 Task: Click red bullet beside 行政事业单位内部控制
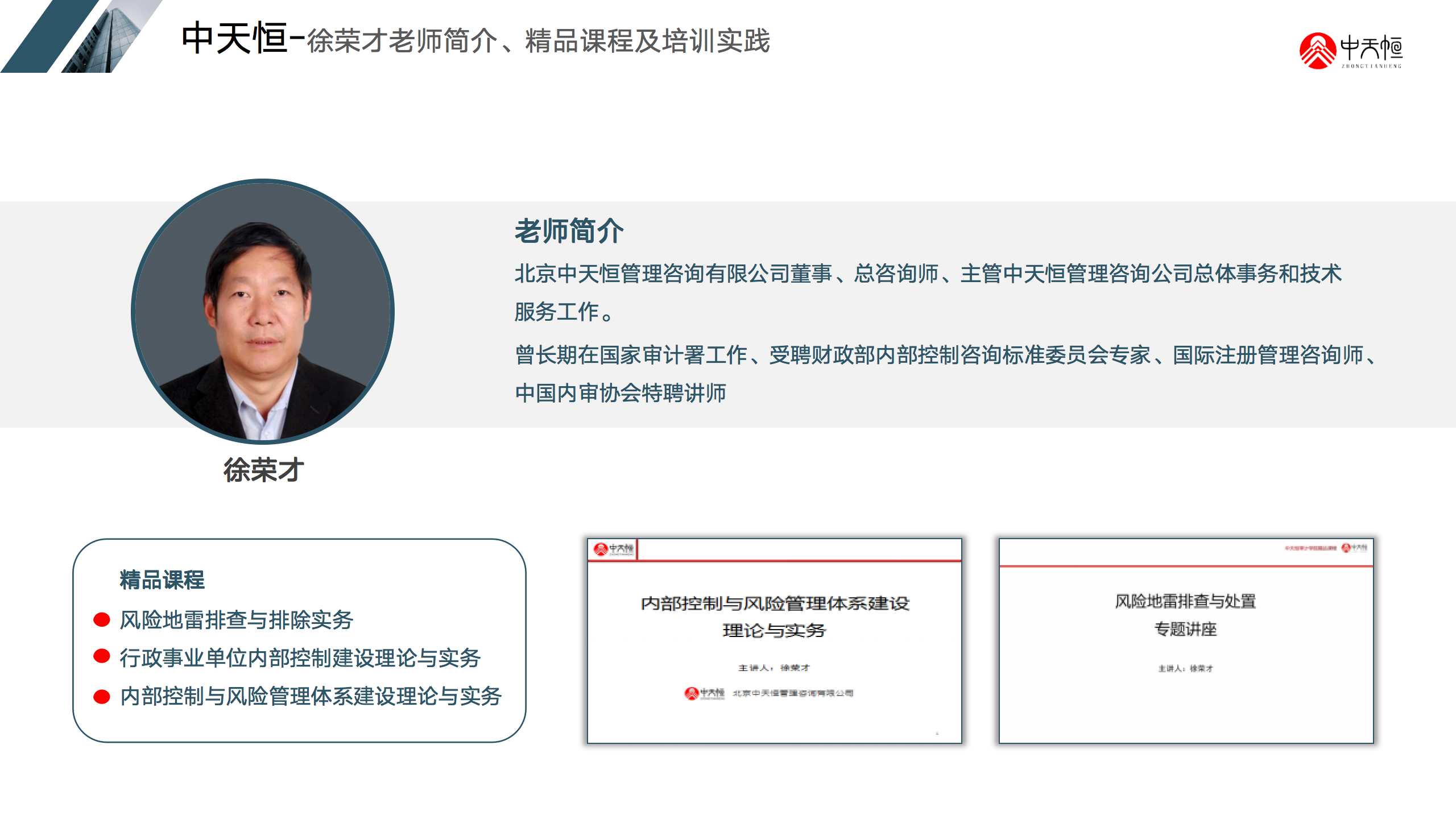pos(102,657)
